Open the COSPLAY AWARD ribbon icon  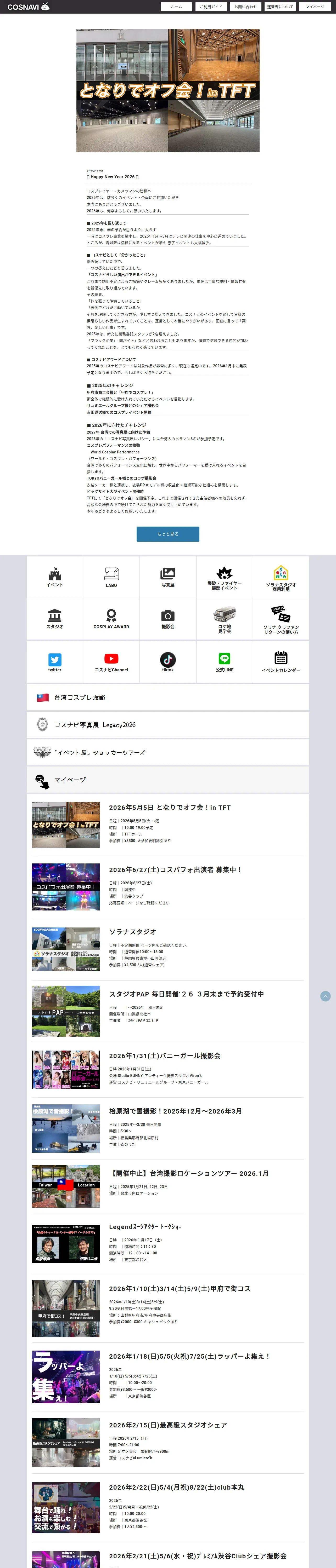[x=111, y=615]
